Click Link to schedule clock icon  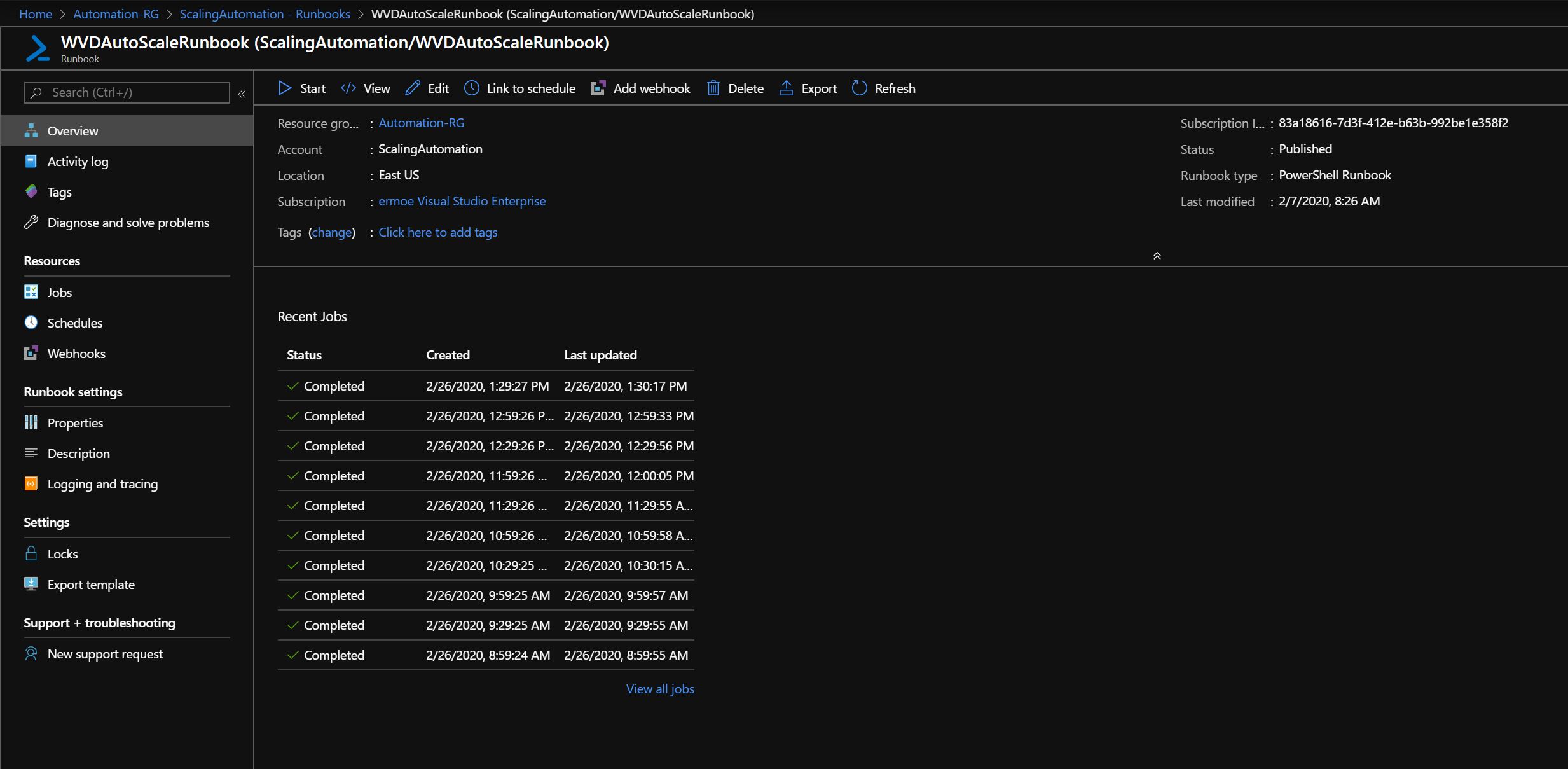tap(472, 88)
